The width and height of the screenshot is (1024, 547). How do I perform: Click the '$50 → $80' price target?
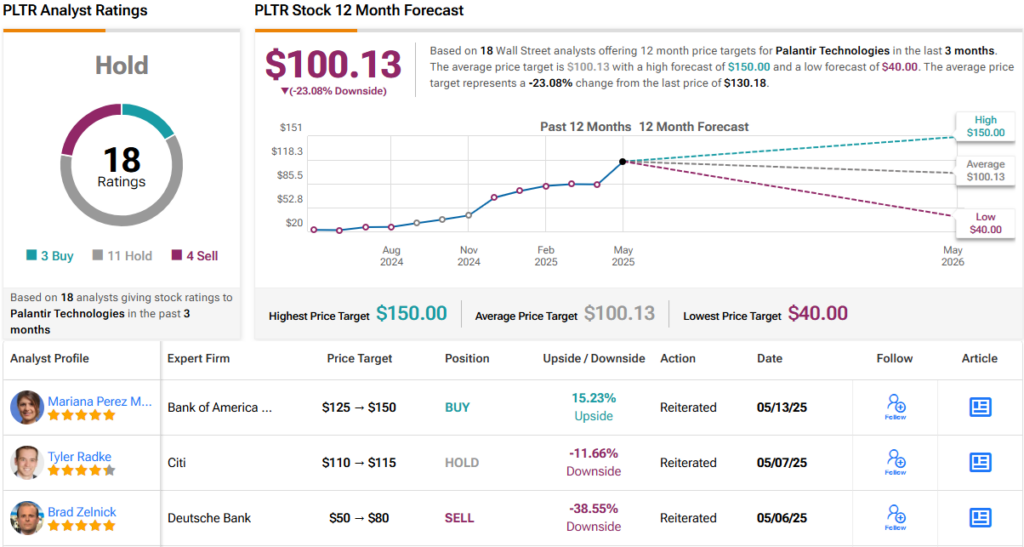click(359, 518)
